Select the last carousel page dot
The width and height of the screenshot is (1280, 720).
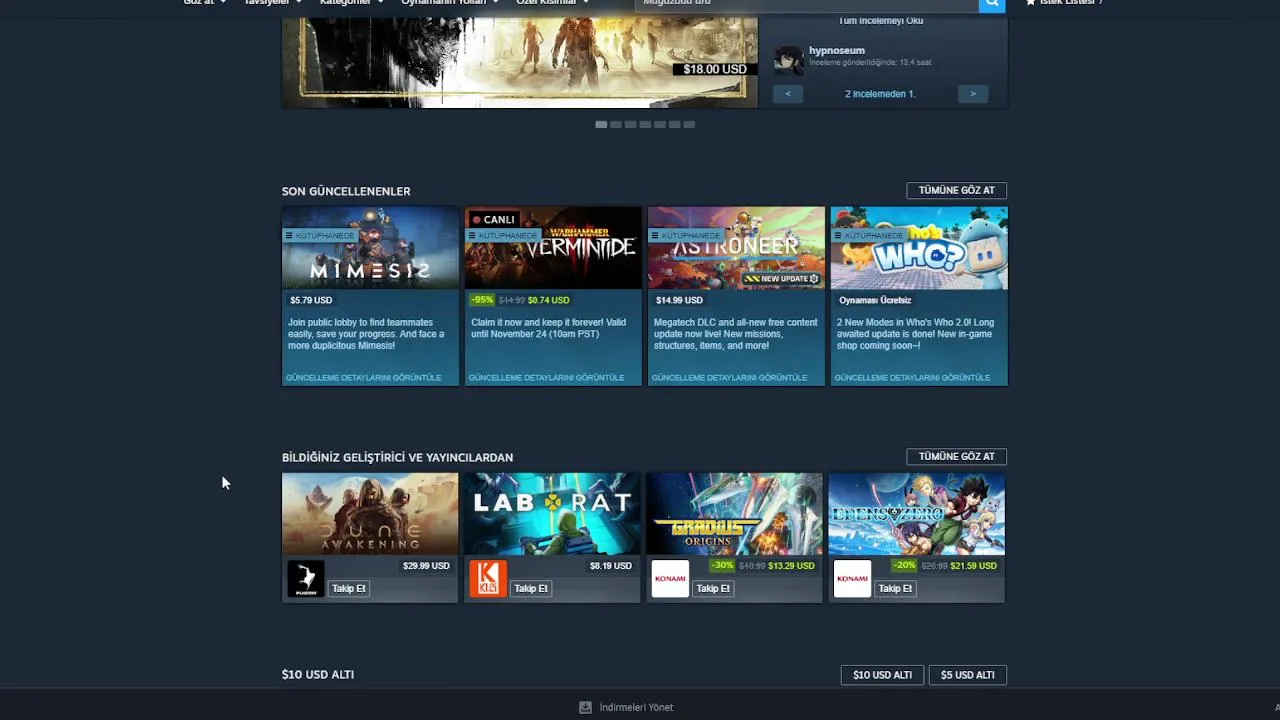click(689, 124)
